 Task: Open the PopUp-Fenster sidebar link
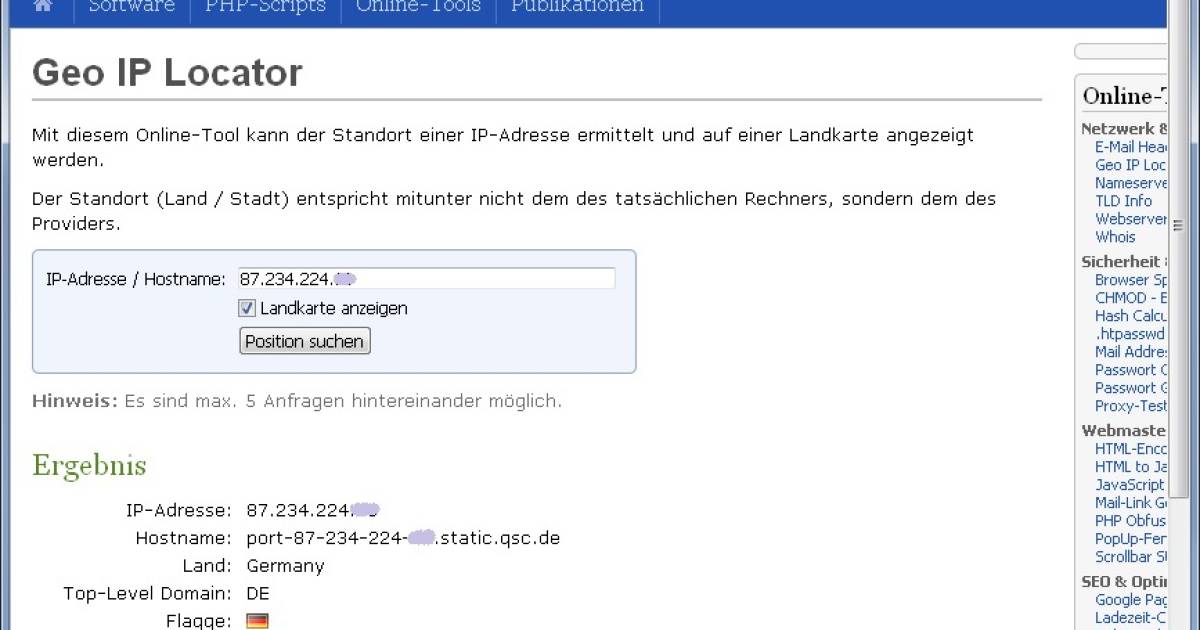(x=1131, y=539)
